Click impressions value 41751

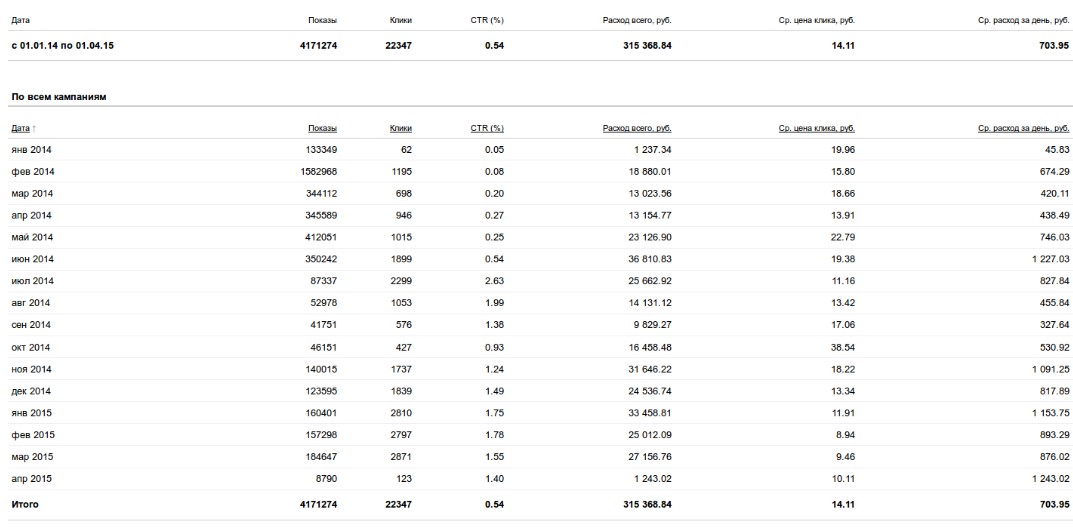coord(323,325)
